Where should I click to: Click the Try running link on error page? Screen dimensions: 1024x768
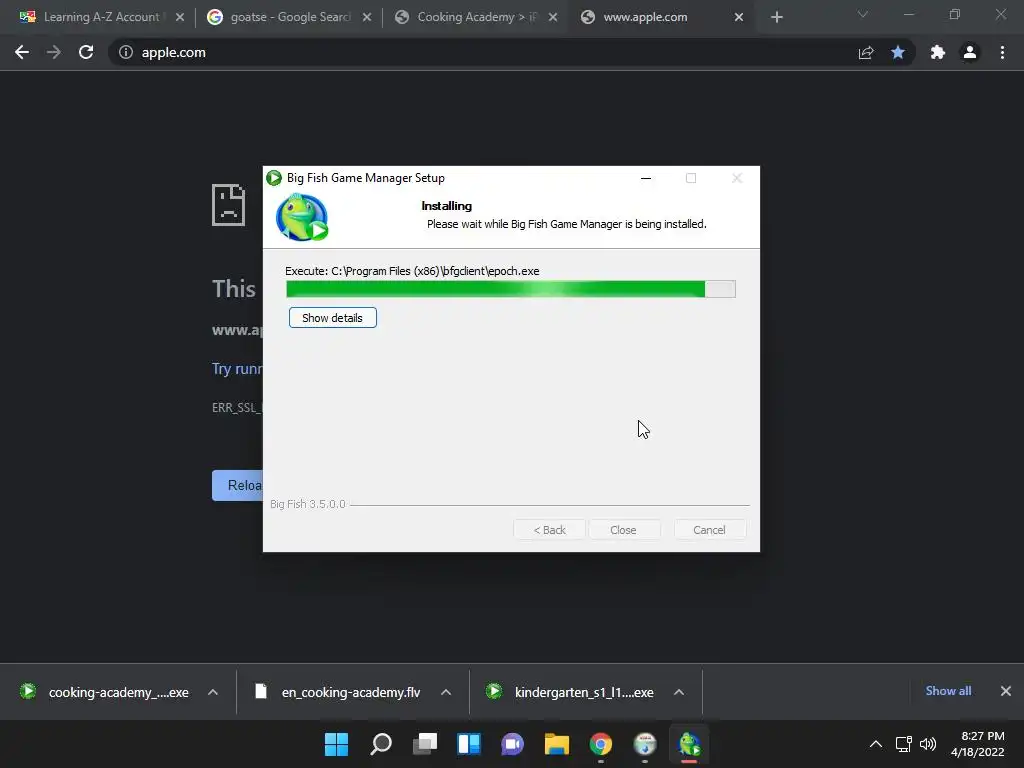[x=237, y=369]
